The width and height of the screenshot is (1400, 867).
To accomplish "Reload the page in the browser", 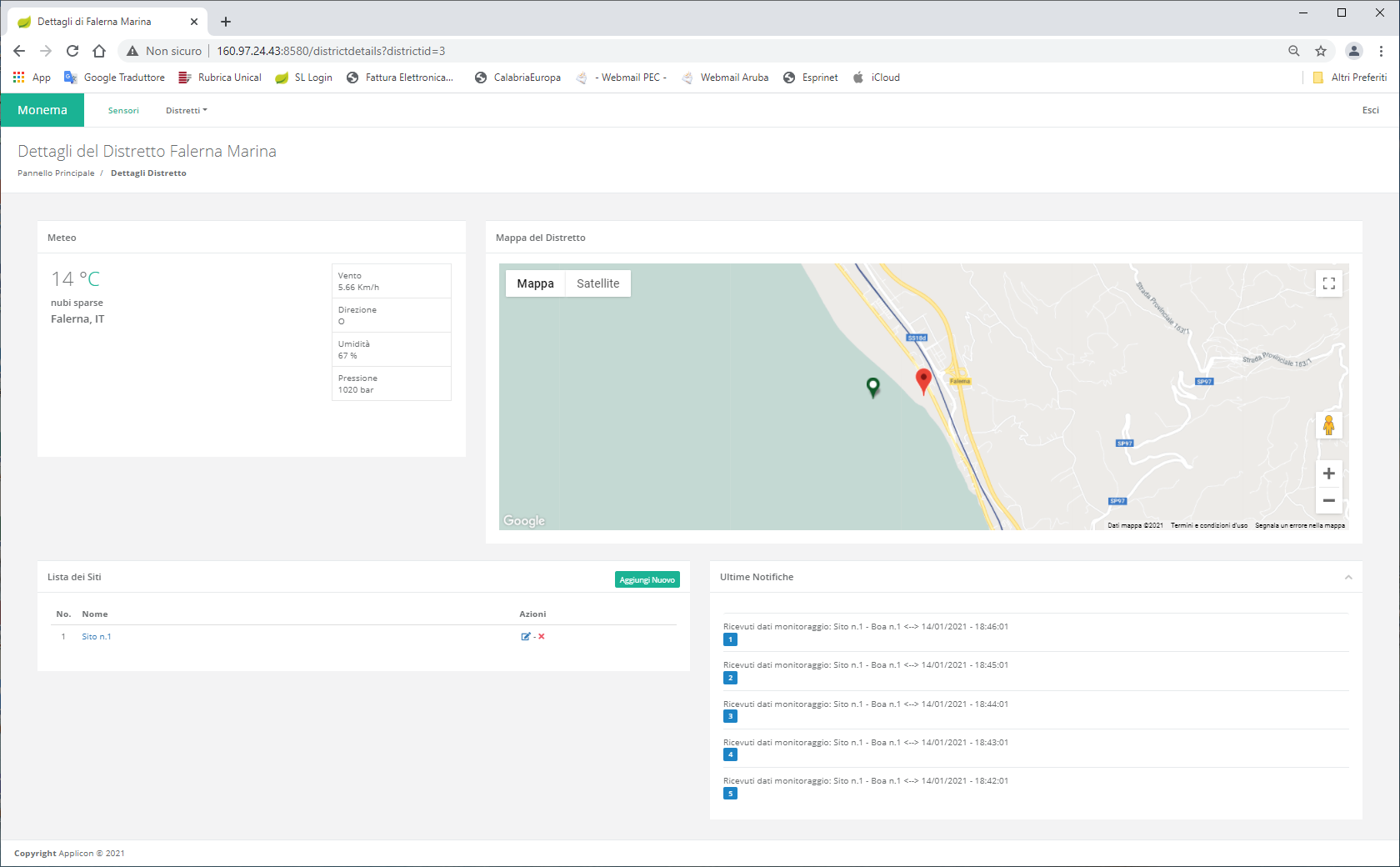I will pos(72,51).
